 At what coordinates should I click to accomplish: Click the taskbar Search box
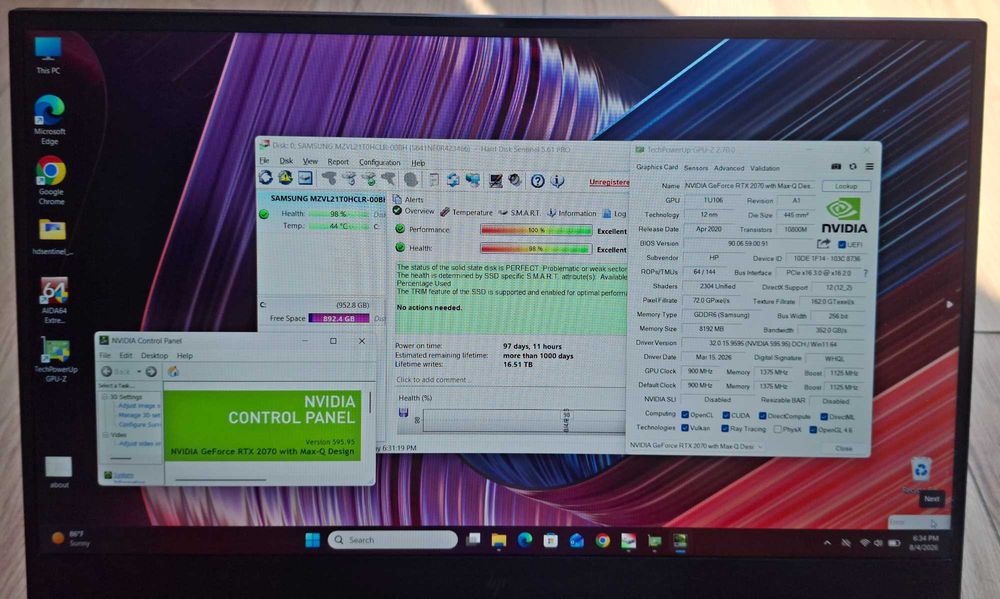[x=393, y=540]
